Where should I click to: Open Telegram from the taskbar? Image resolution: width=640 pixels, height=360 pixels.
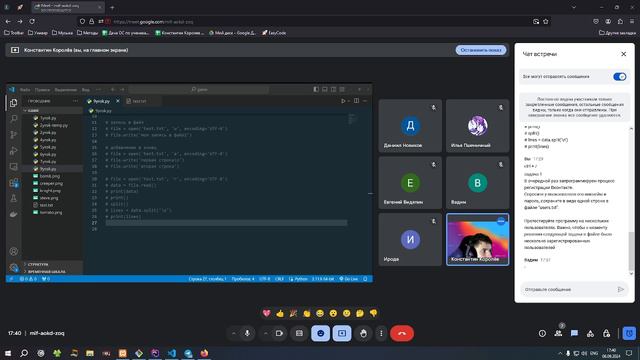(188, 353)
